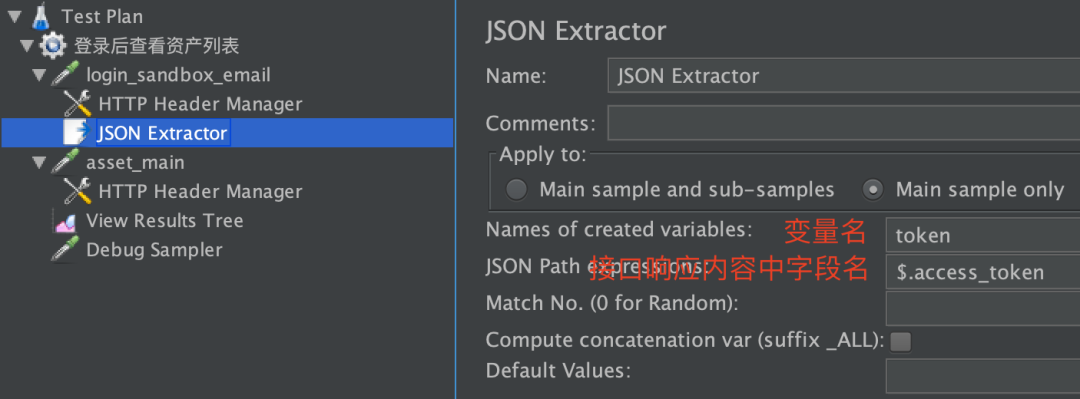Click the thread group gear icon
The height and width of the screenshot is (399, 1080).
coord(52,45)
